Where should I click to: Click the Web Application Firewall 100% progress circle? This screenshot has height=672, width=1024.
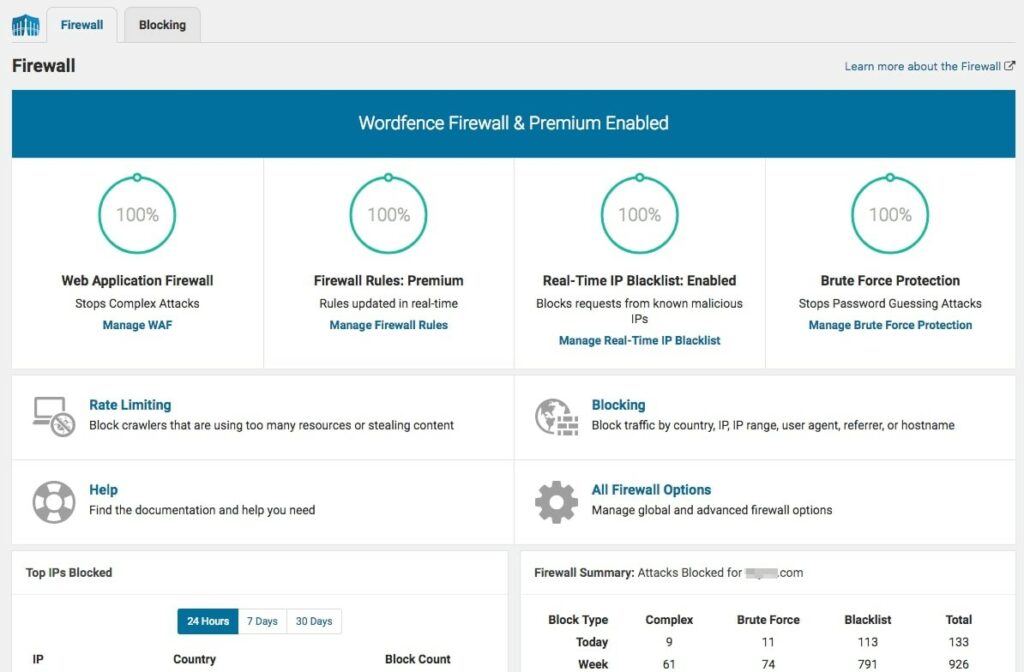(137, 214)
